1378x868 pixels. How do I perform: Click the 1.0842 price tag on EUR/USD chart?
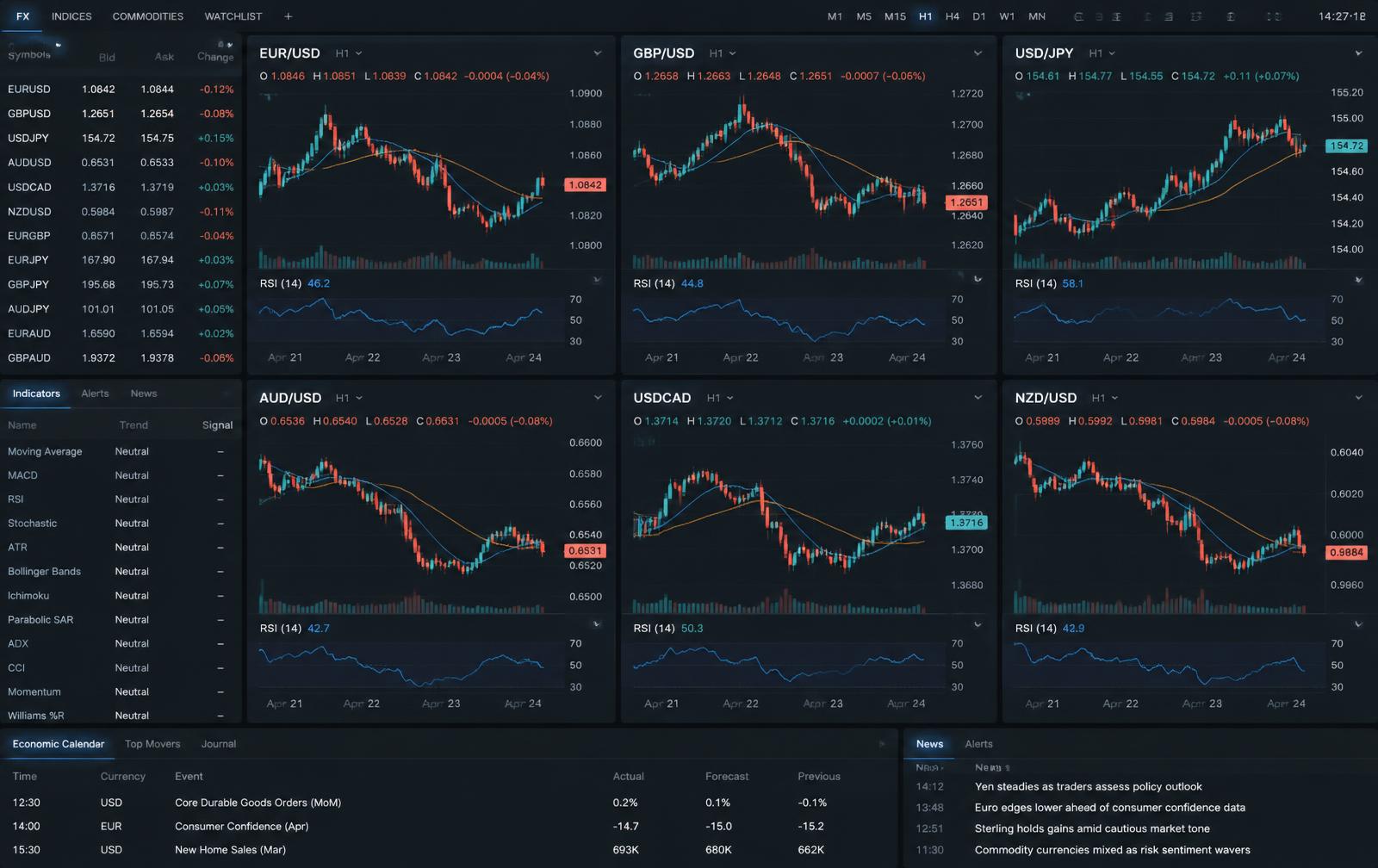pyautogui.click(x=585, y=185)
